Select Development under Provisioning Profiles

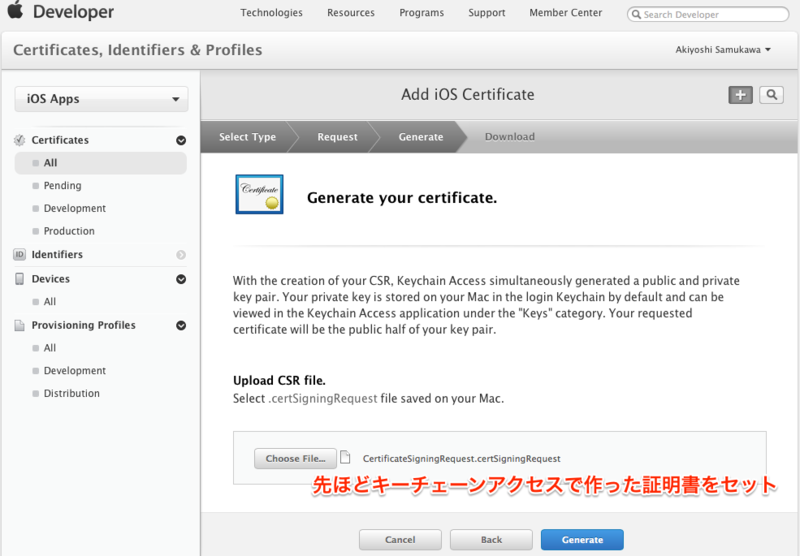74,371
